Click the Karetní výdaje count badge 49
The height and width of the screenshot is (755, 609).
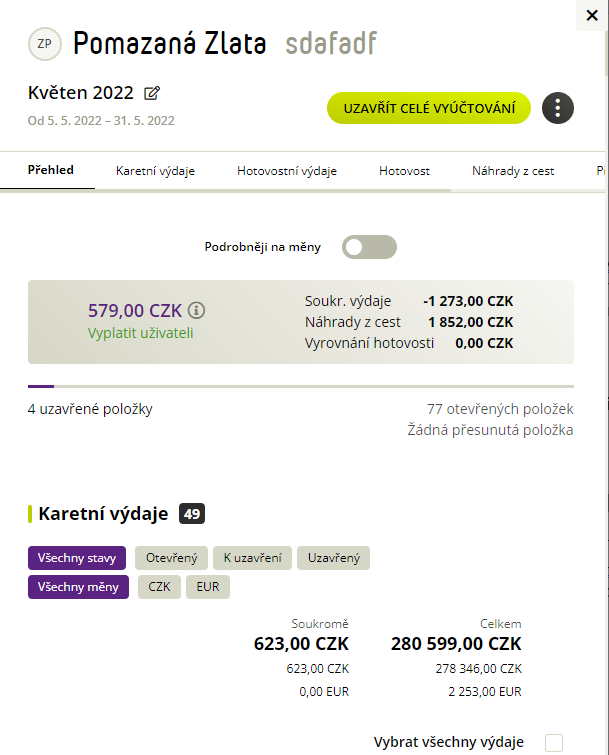point(192,514)
